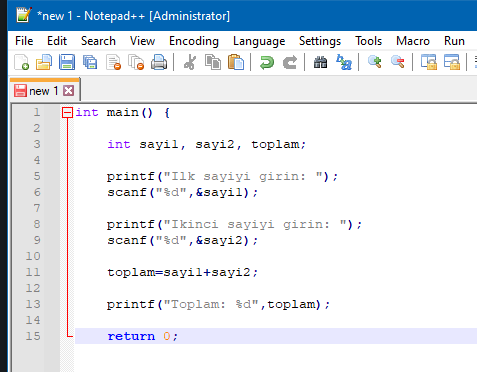Click the "Toplam: %d" string on line 13

click(x=211, y=304)
